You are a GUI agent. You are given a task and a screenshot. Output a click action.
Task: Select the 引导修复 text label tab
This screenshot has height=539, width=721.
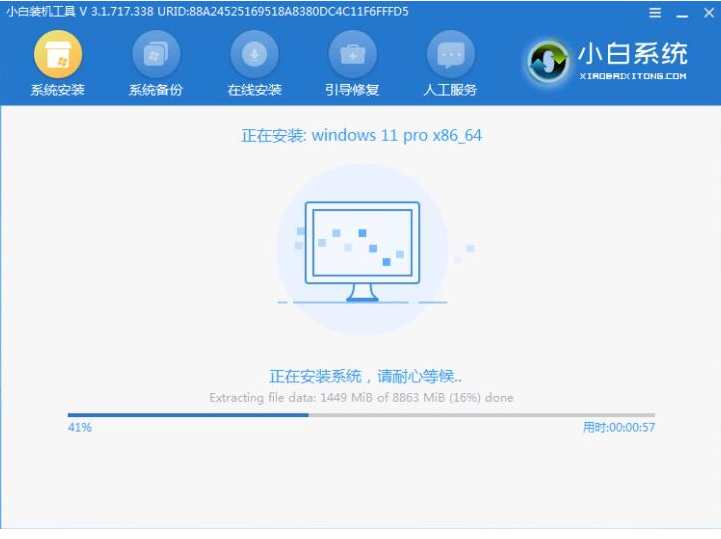coord(352,90)
